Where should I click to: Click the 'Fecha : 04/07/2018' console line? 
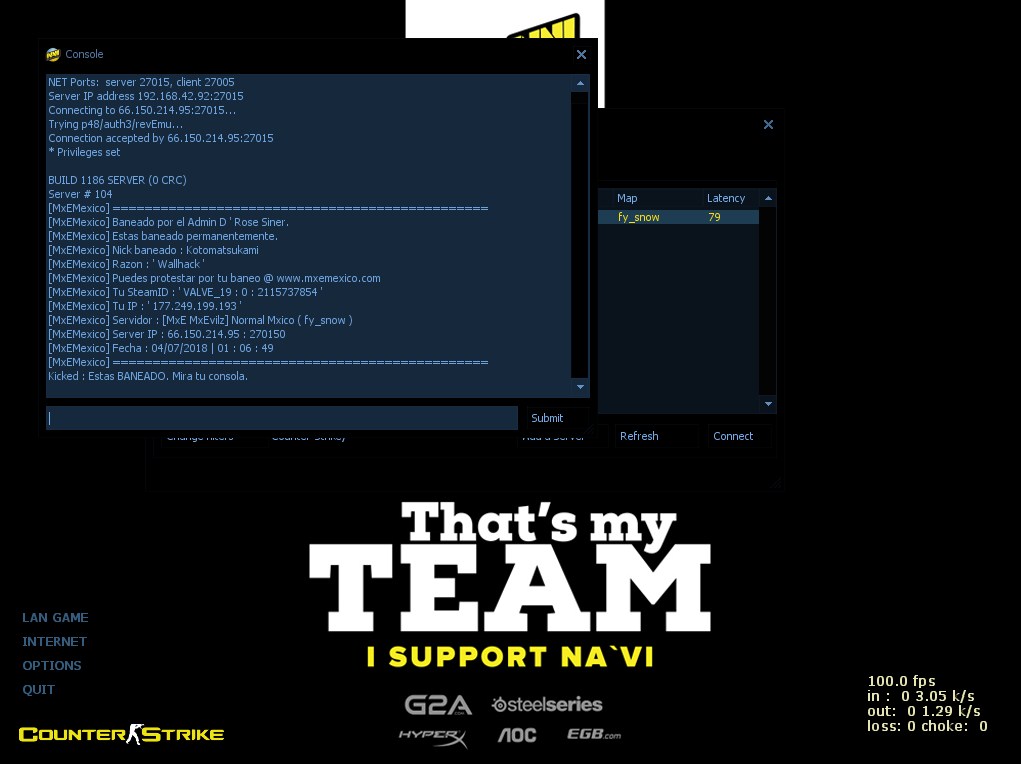[161, 348]
